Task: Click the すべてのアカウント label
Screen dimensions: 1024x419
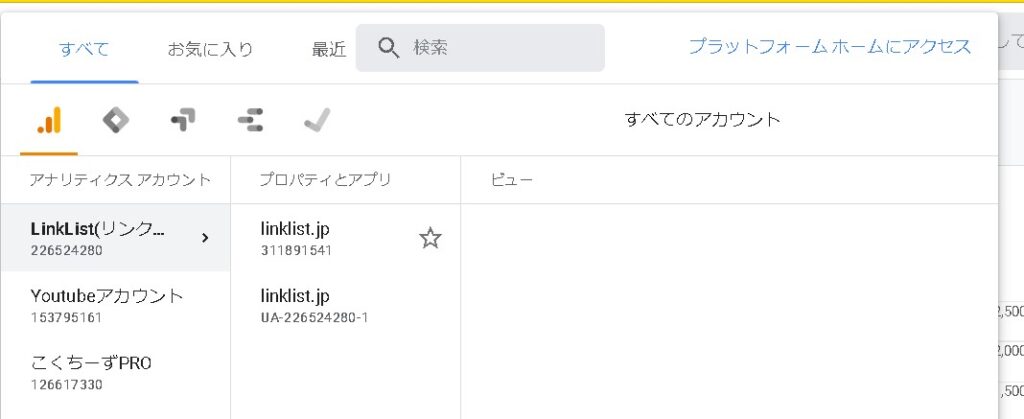Action: point(702,120)
